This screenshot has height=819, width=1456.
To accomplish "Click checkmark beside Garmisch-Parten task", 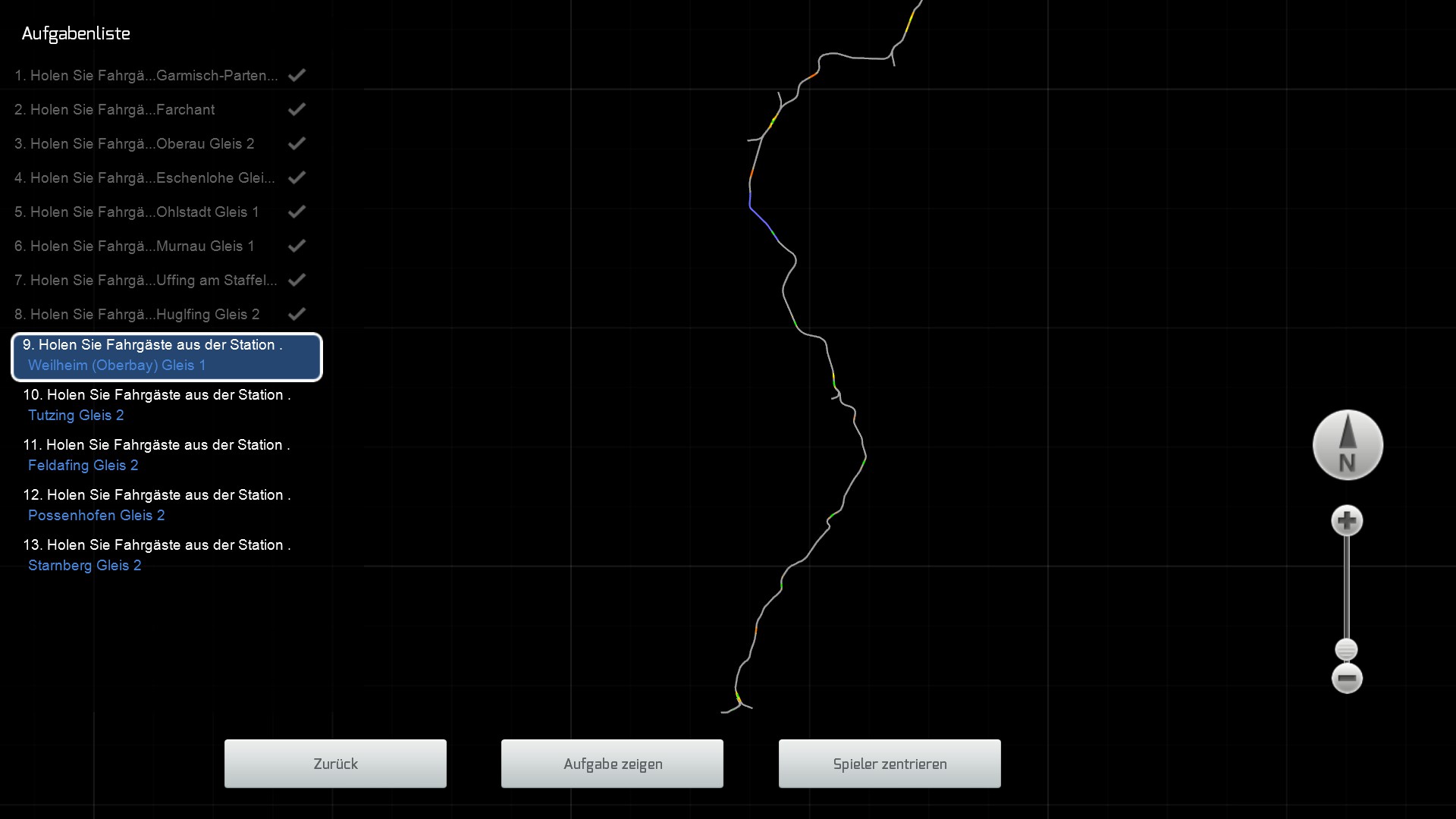I will click(297, 75).
